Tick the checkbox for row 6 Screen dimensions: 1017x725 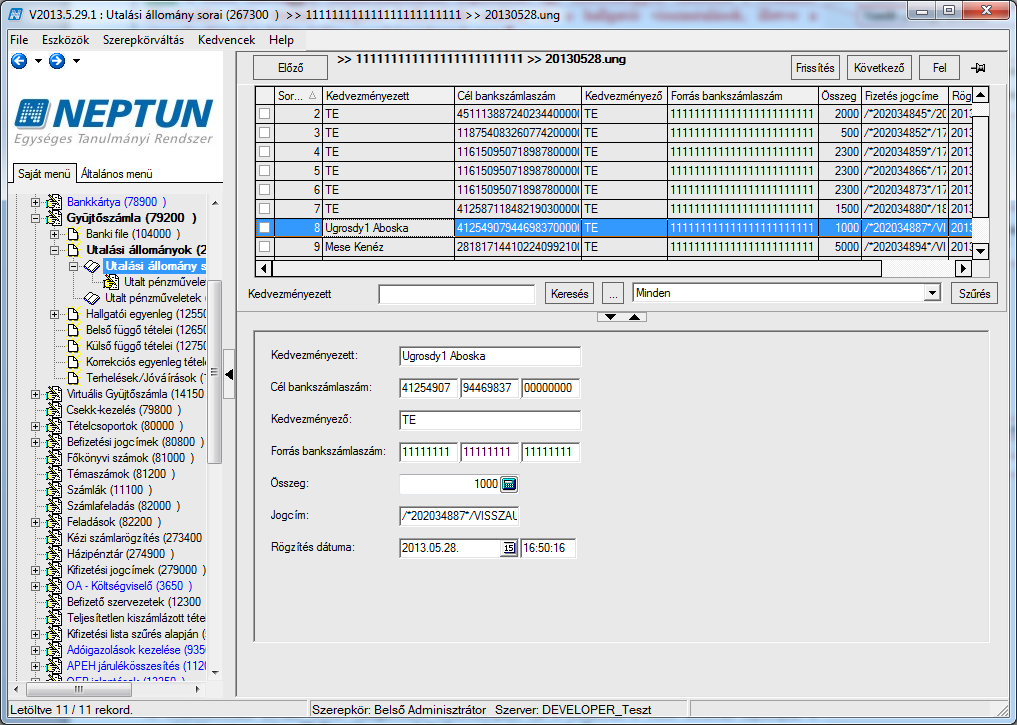pyautogui.click(x=265, y=190)
